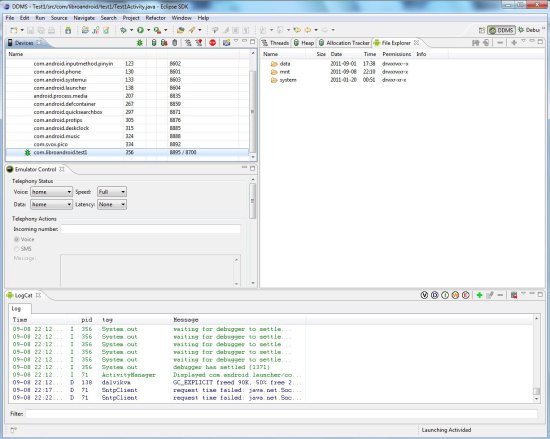Screen dimensions: 550x439
Task: Open dropdown arrow next to Debug toolbar icon
Action: [x=132, y=30]
